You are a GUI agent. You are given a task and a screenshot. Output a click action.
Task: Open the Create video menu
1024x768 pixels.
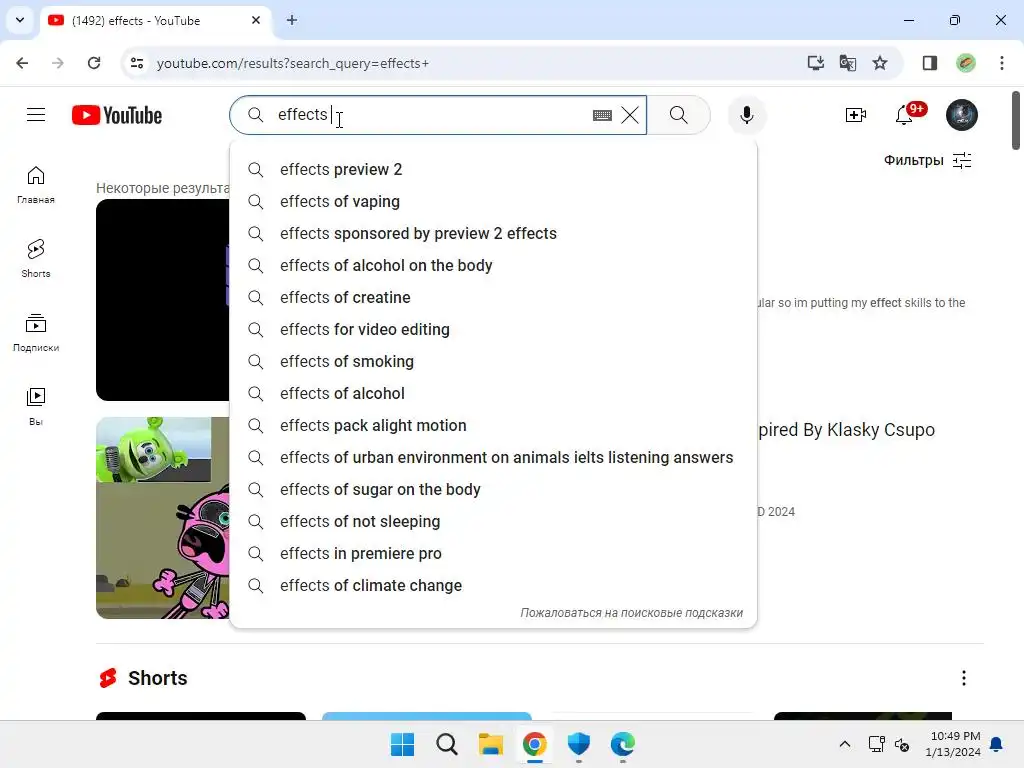856,115
